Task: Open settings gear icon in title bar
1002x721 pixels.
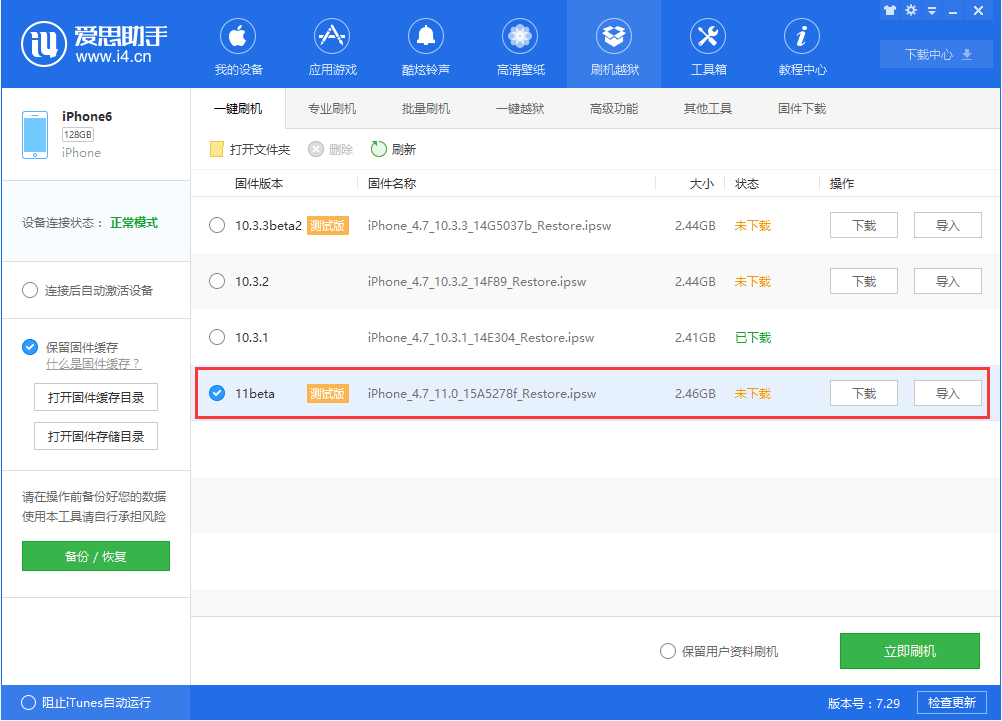Action: click(x=911, y=10)
